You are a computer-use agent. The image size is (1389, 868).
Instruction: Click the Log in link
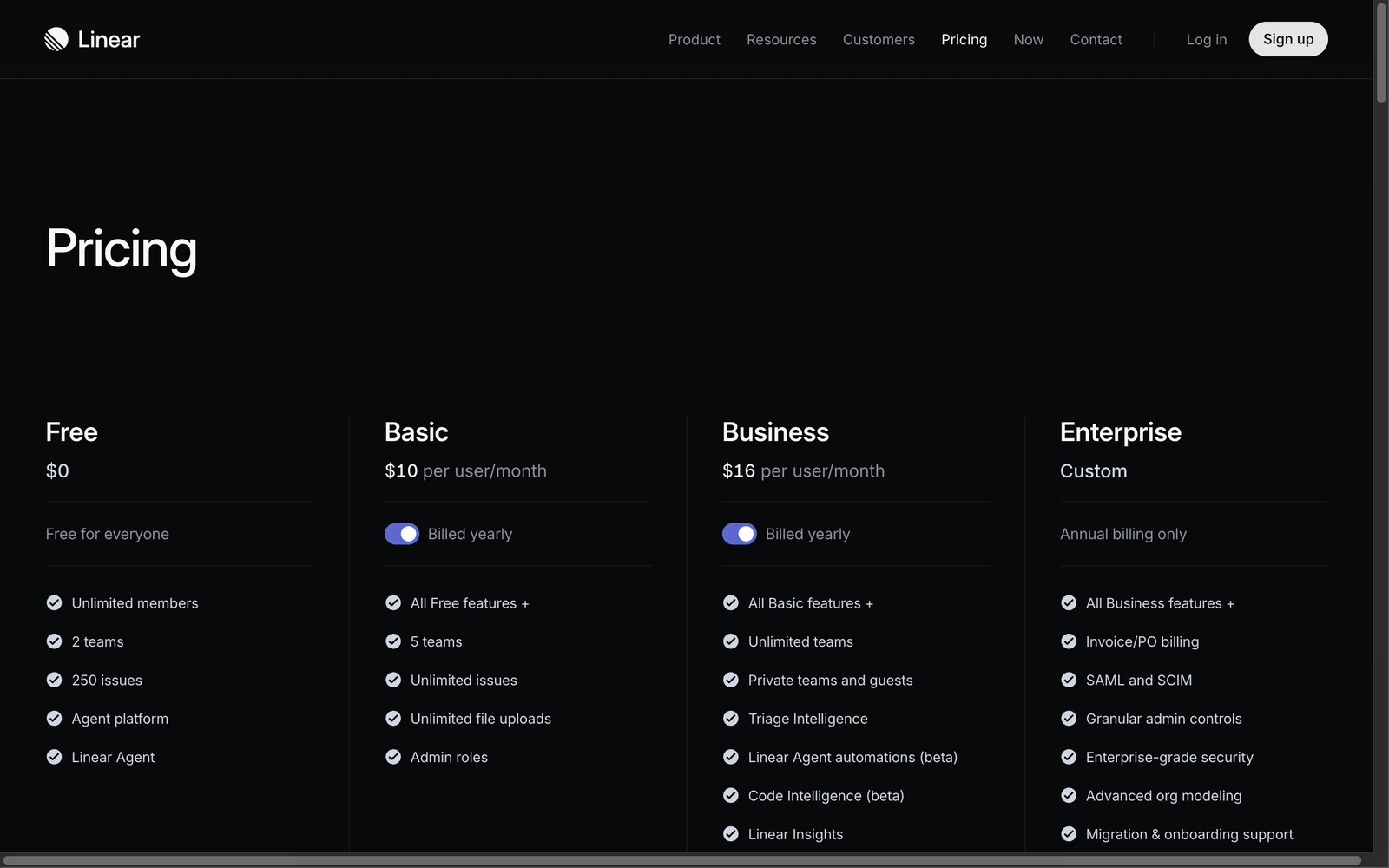(x=1207, y=39)
